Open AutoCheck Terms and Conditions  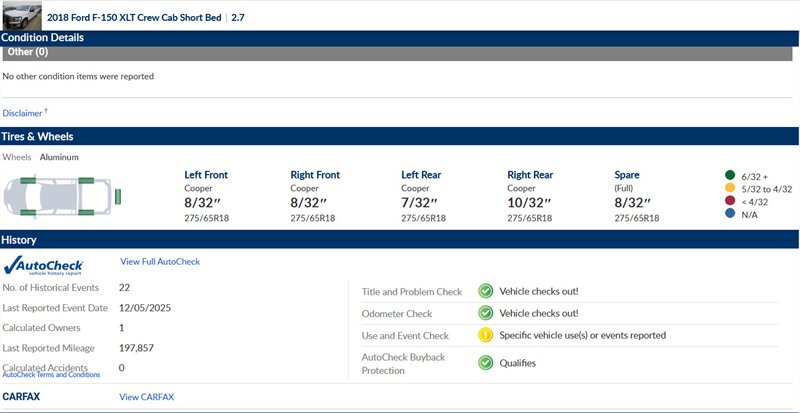click(51, 375)
